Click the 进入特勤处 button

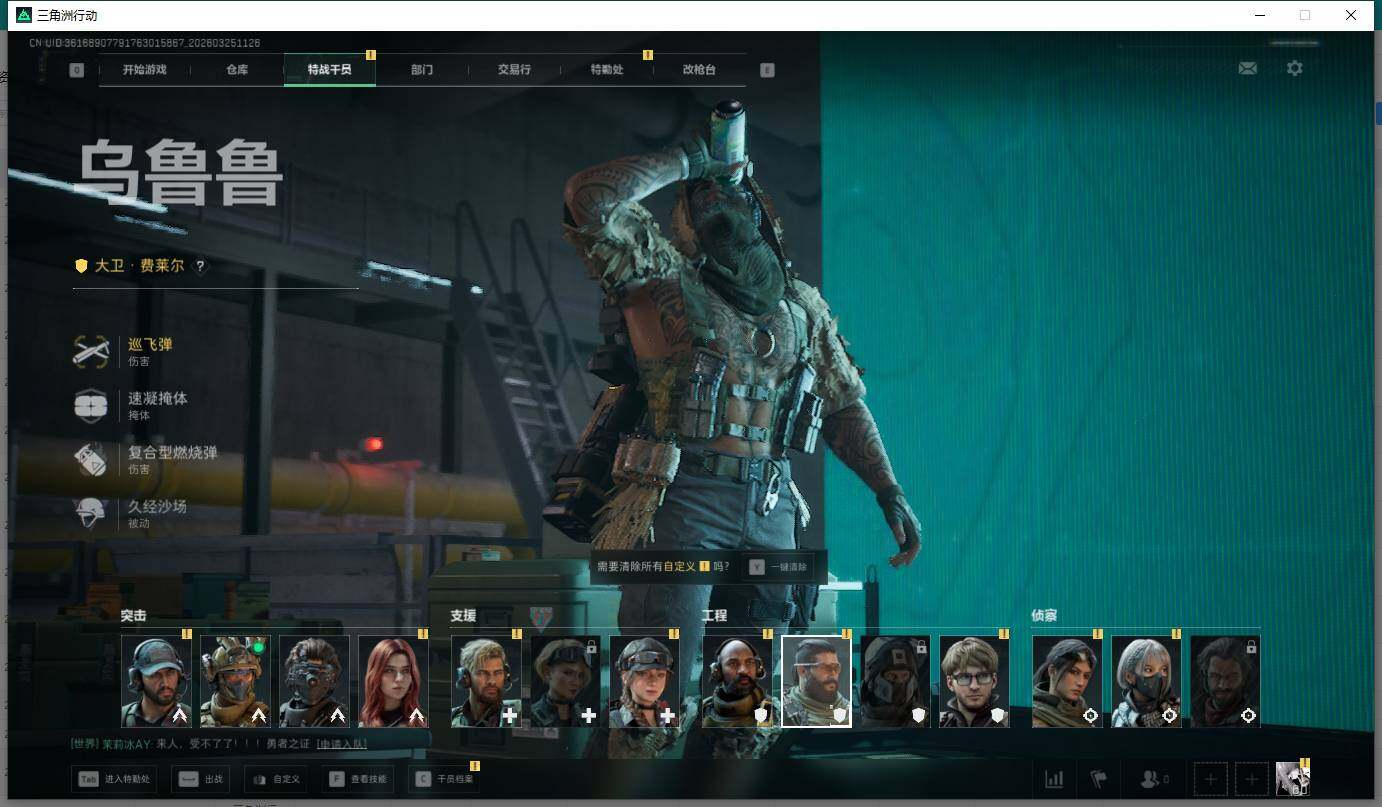(x=114, y=779)
